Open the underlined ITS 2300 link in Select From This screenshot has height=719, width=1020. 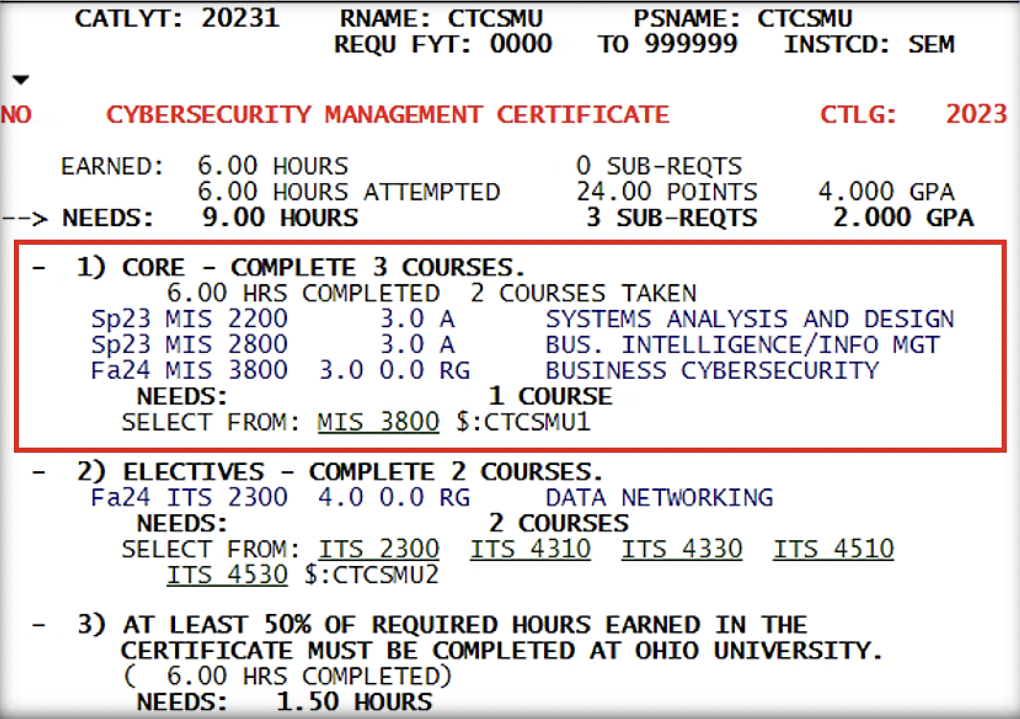(x=379, y=549)
